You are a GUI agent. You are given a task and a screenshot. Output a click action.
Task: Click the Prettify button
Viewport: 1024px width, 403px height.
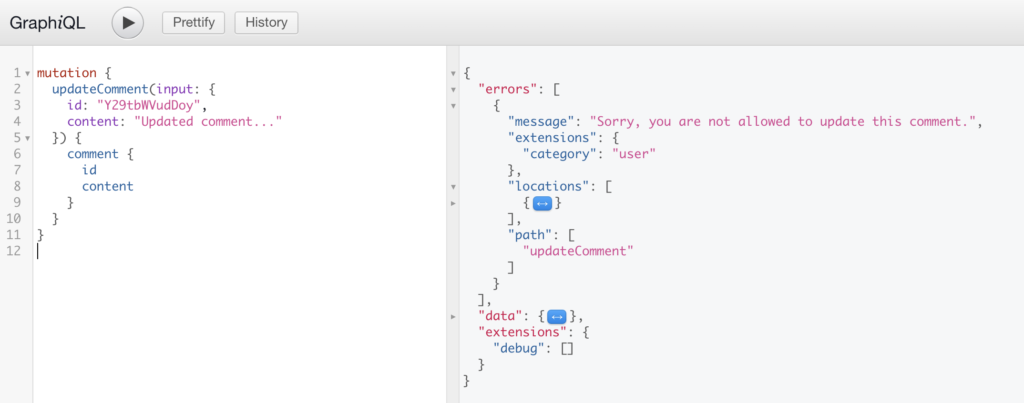pos(193,22)
